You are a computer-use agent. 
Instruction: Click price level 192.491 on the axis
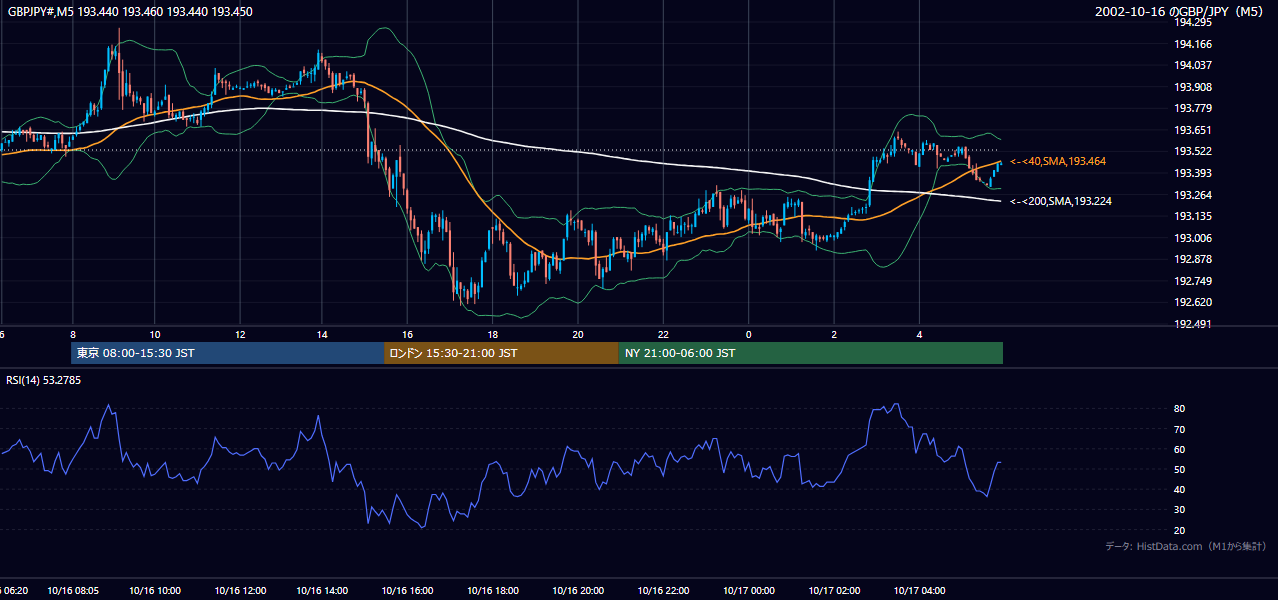point(1193,324)
